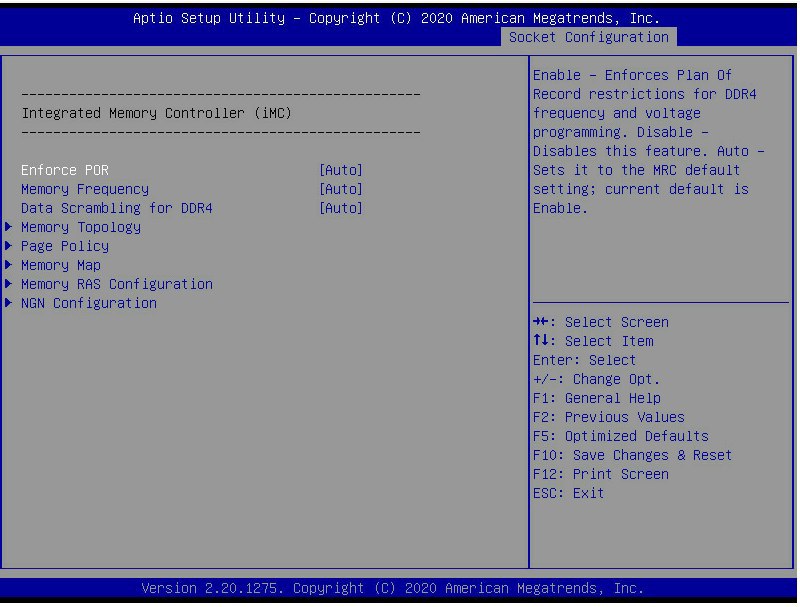Click the arrow beside Memory Topology
Image resolution: width=800 pixels, height=607 pixels.
[x=9, y=226]
